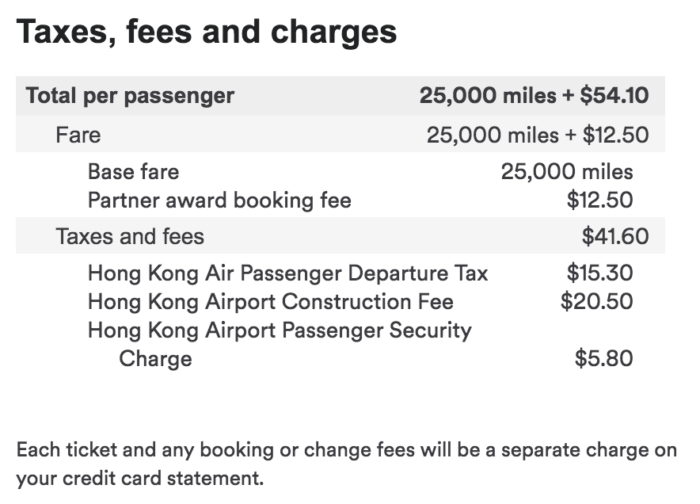Click the $41.60 taxes and fees subtotal
Image resolution: width=700 pixels, height=504 pixels.
tap(615, 236)
